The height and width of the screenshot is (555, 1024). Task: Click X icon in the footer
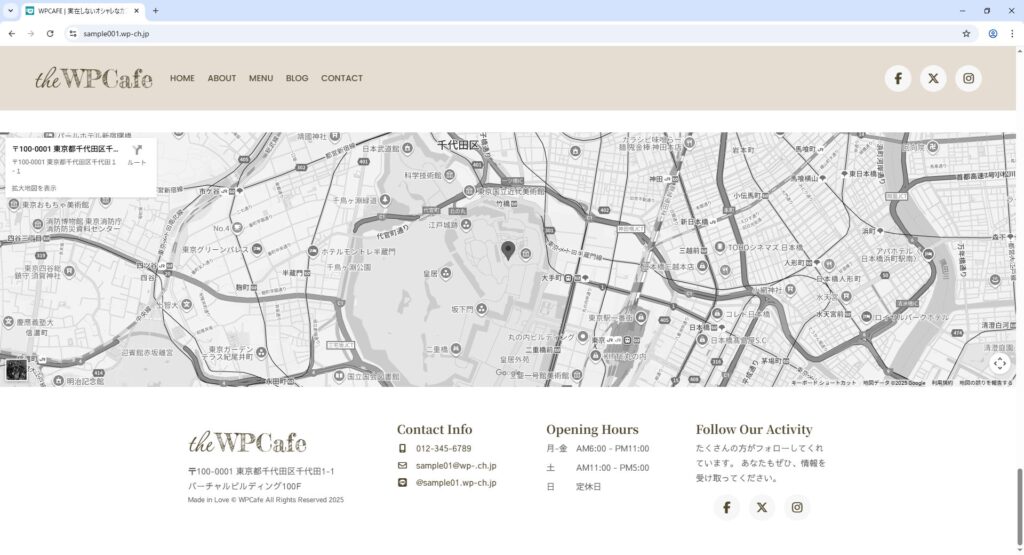(762, 508)
